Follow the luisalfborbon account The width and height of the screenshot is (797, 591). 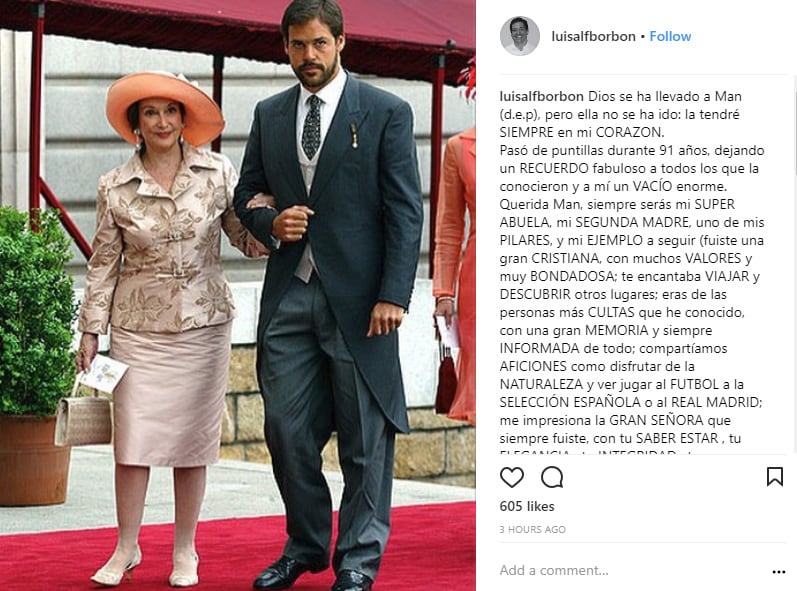pos(670,37)
